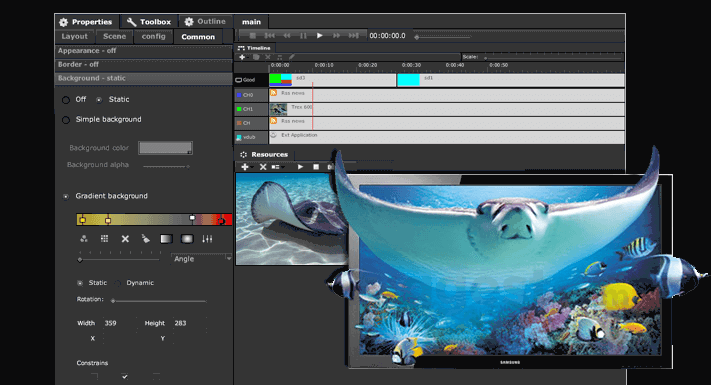Choose the Dynamic gradient radio button
Image resolution: width=711 pixels, height=385 pixels.
coord(117,283)
